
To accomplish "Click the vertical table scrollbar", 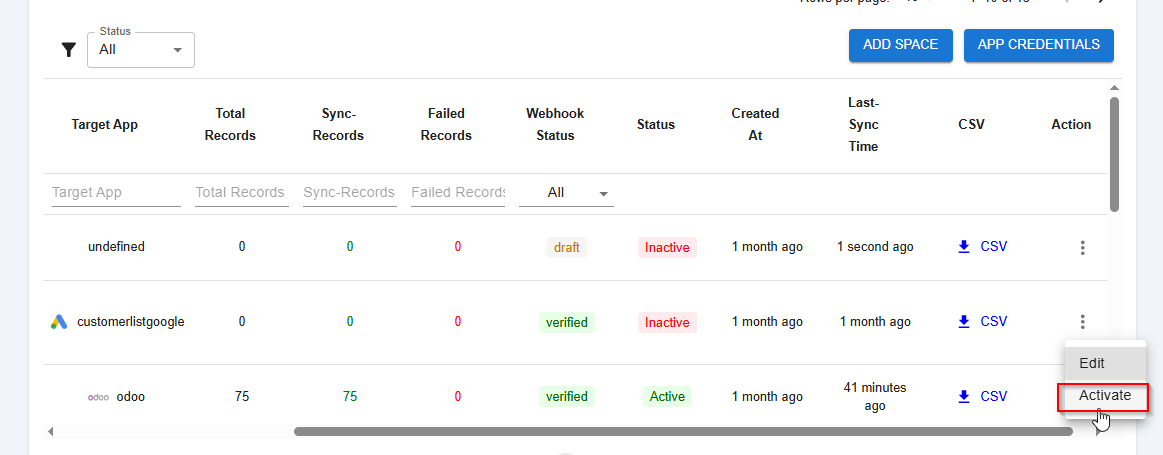I will (x=1114, y=154).
